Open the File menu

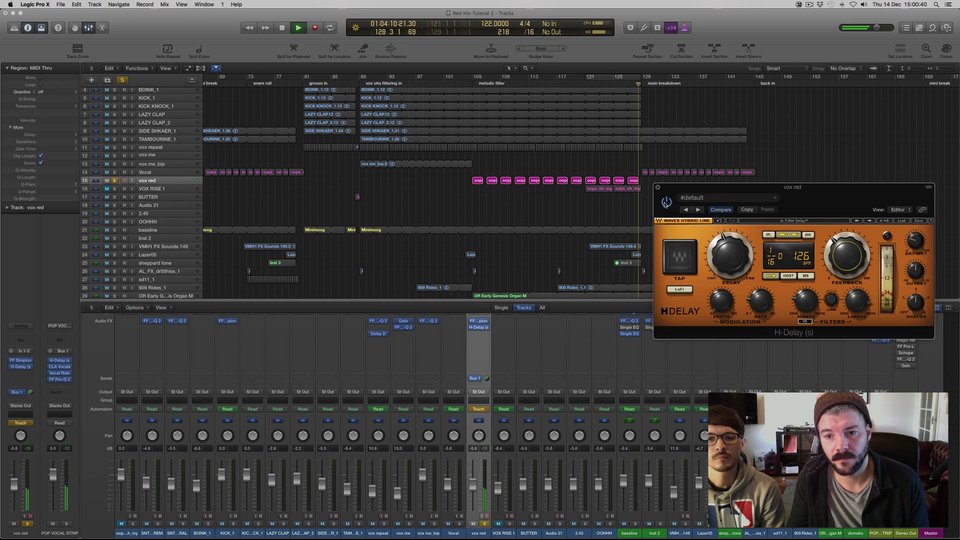tap(61, 4)
